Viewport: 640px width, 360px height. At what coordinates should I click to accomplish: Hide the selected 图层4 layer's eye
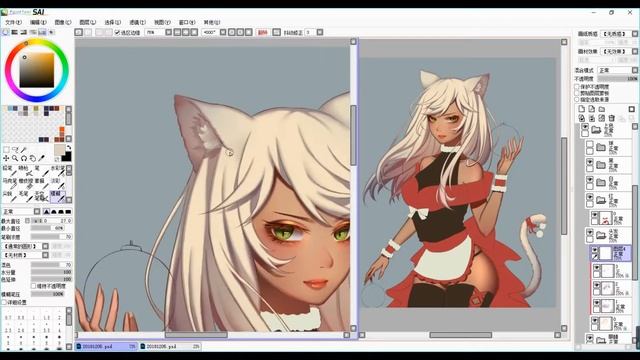click(x=595, y=250)
